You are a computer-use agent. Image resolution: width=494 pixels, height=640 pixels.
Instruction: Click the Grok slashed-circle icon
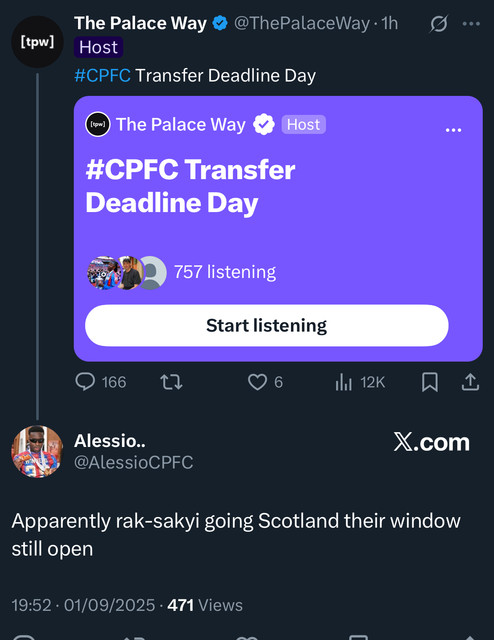pos(438,24)
